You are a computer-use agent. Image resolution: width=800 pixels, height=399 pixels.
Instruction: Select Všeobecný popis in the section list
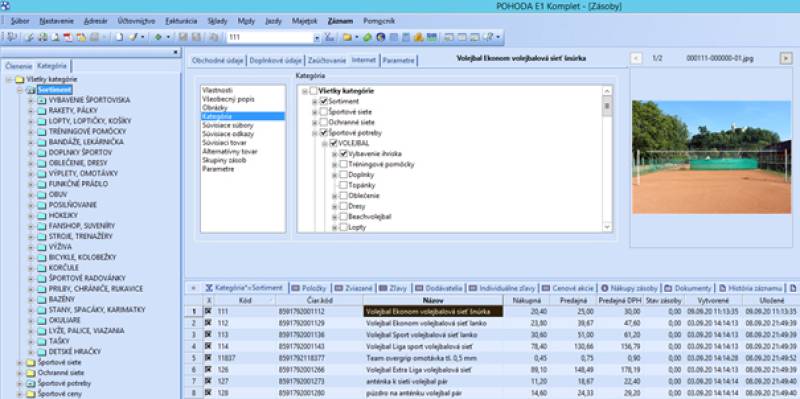[228, 99]
